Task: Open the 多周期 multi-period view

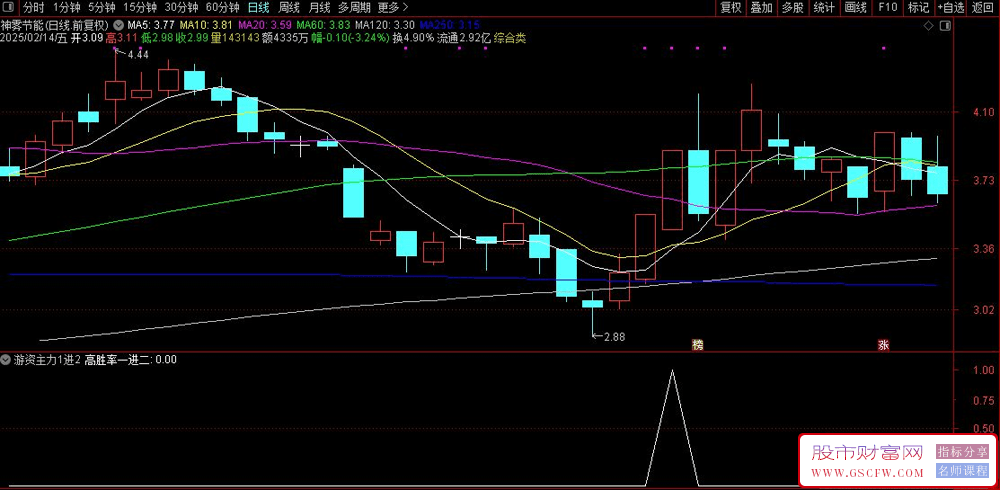Action: (x=354, y=8)
